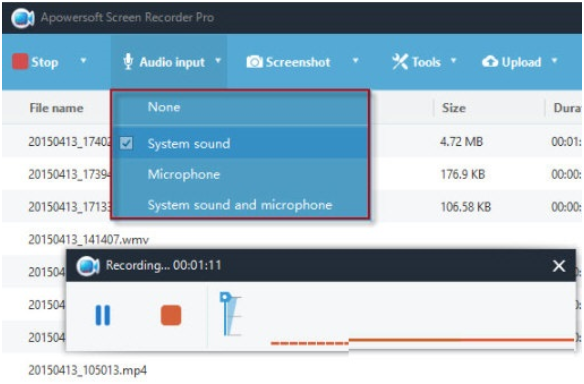
Task: Uncheck the System sound checkbox
Action: [126, 143]
